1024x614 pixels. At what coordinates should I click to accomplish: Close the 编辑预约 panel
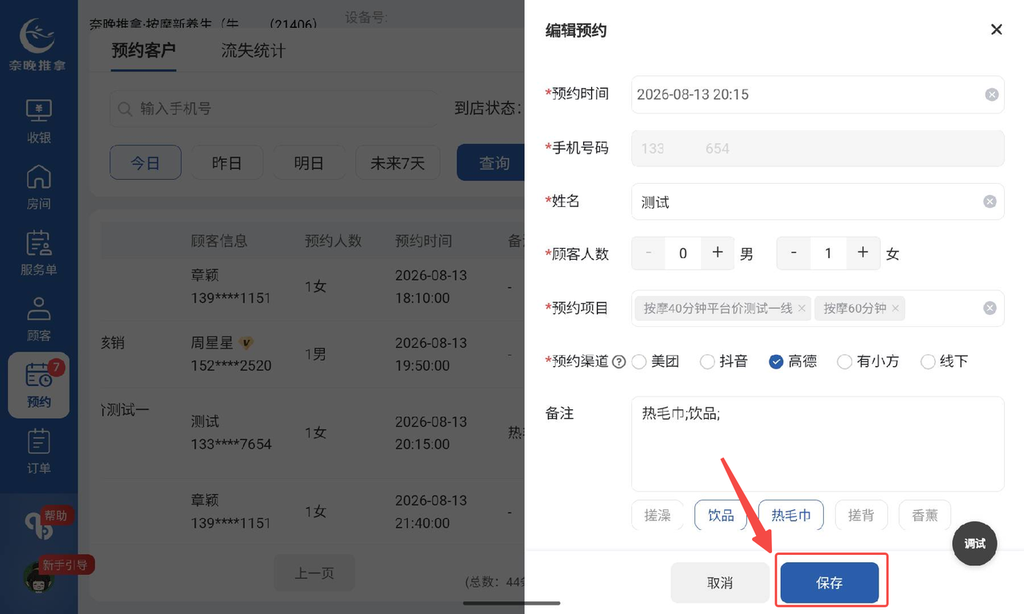(996, 29)
